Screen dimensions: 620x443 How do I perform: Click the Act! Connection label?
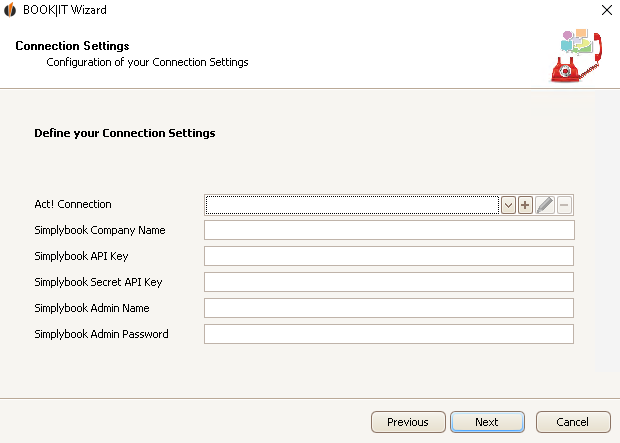pyautogui.click(x=73, y=204)
